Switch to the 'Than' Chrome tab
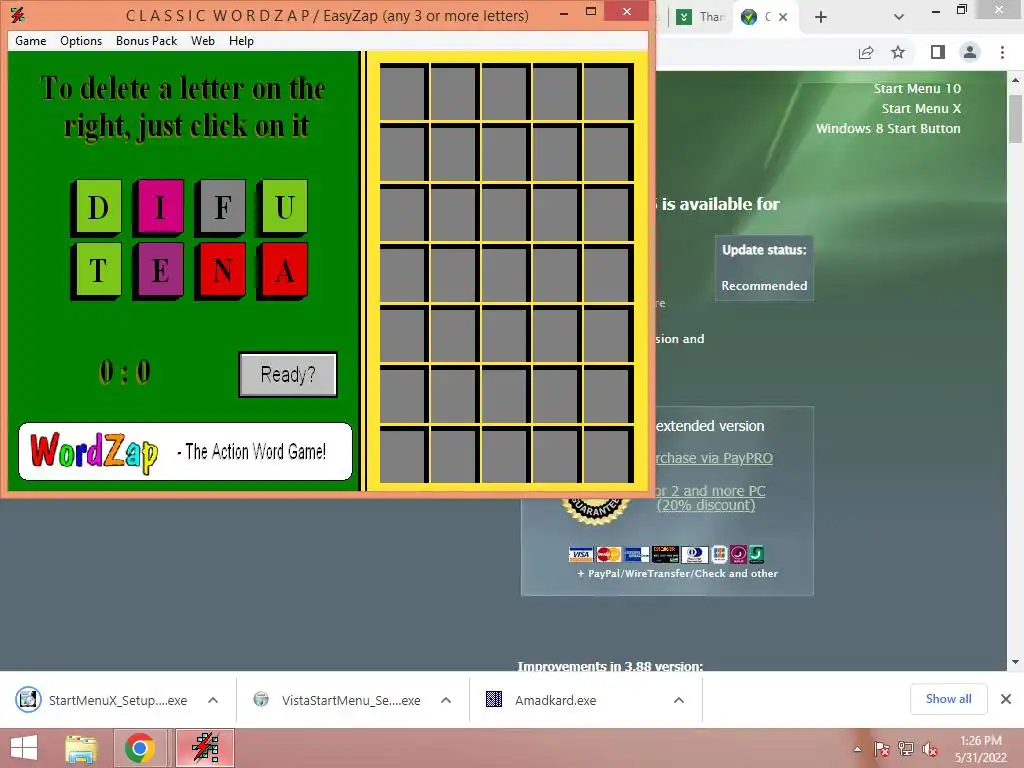The height and width of the screenshot is (768, 1024). 700,17
